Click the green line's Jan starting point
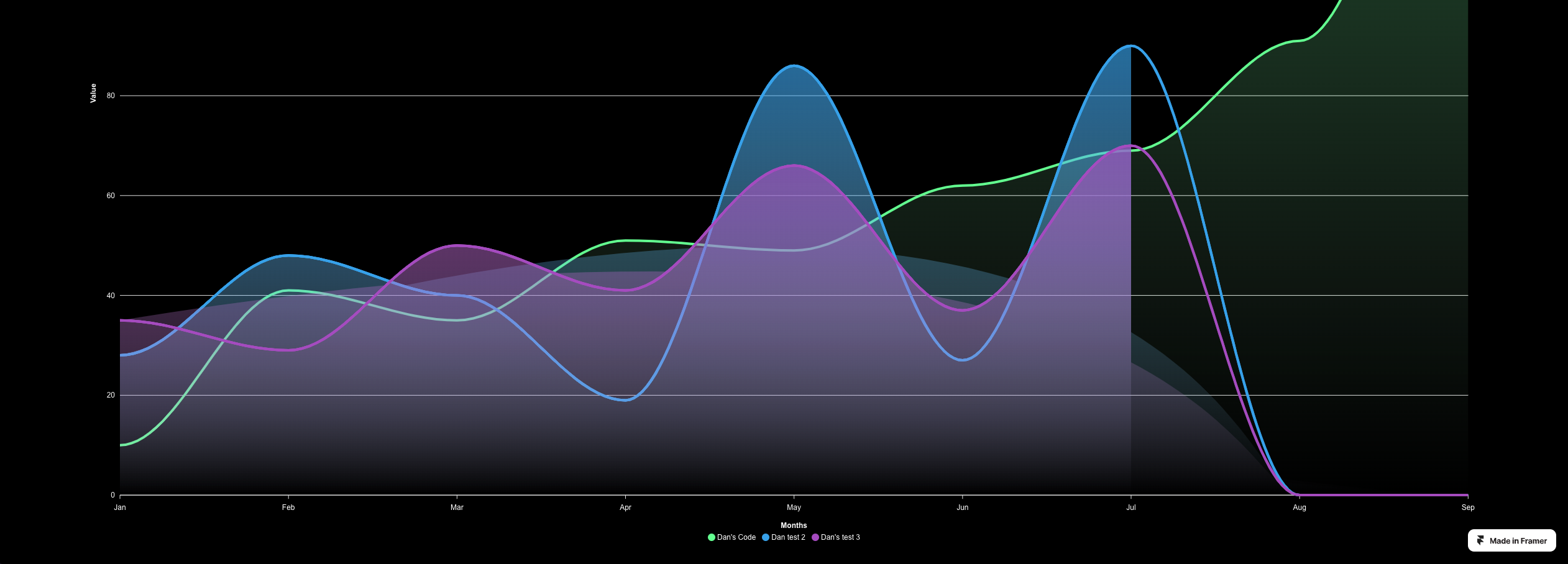1568x564 pixels. pyautogui.click(x=121, y=445)
